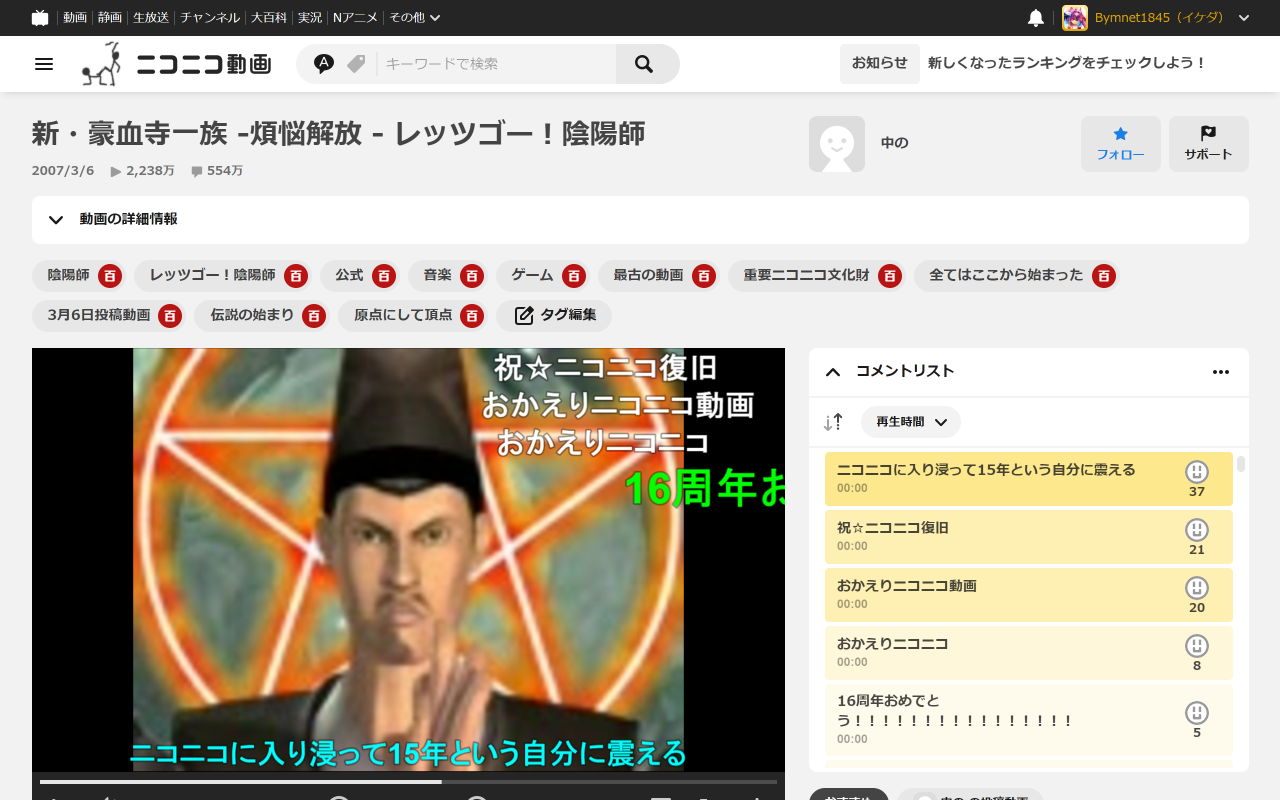The image size is (1280, 800).
Task: Like the comment with 37 nicorare
Action: (1196, 472)
